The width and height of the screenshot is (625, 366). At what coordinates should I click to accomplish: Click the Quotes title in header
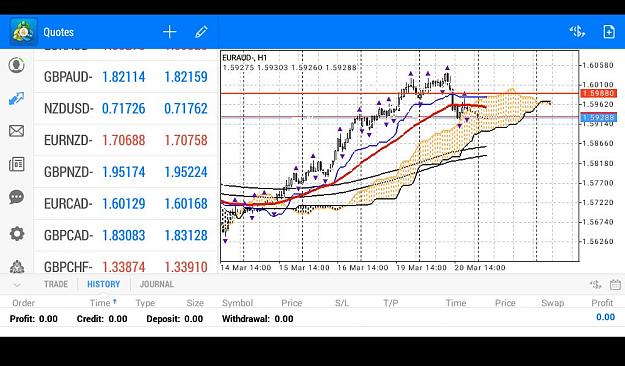[x=59, y=32]
